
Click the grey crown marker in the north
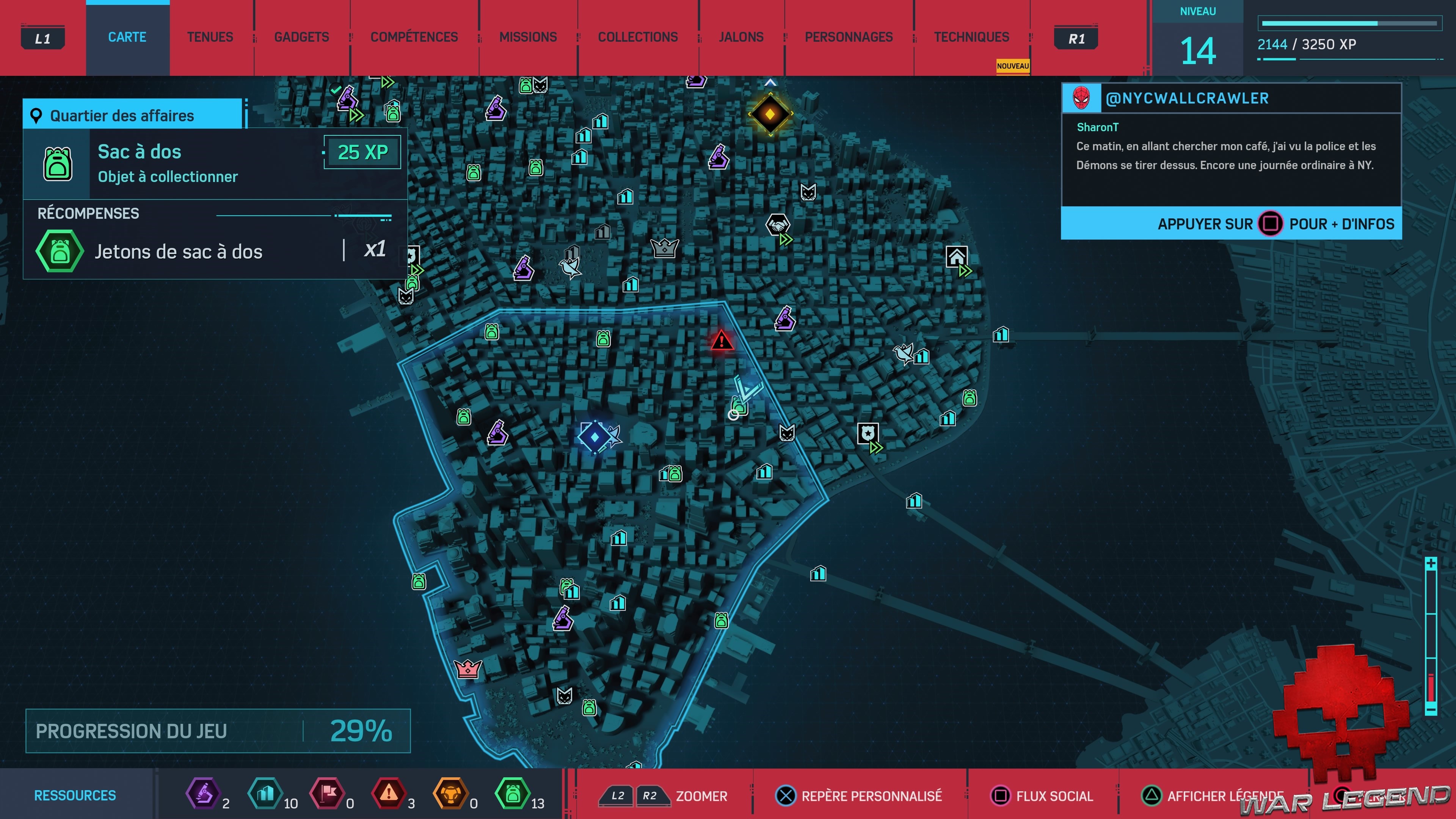point(664,248)
